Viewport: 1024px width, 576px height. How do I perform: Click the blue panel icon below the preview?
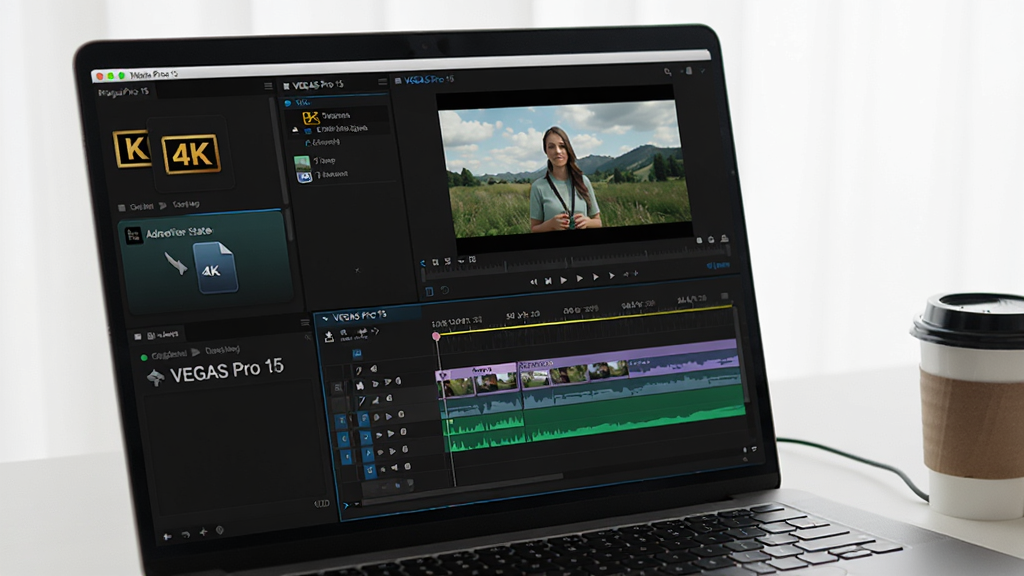pos(429,291)
